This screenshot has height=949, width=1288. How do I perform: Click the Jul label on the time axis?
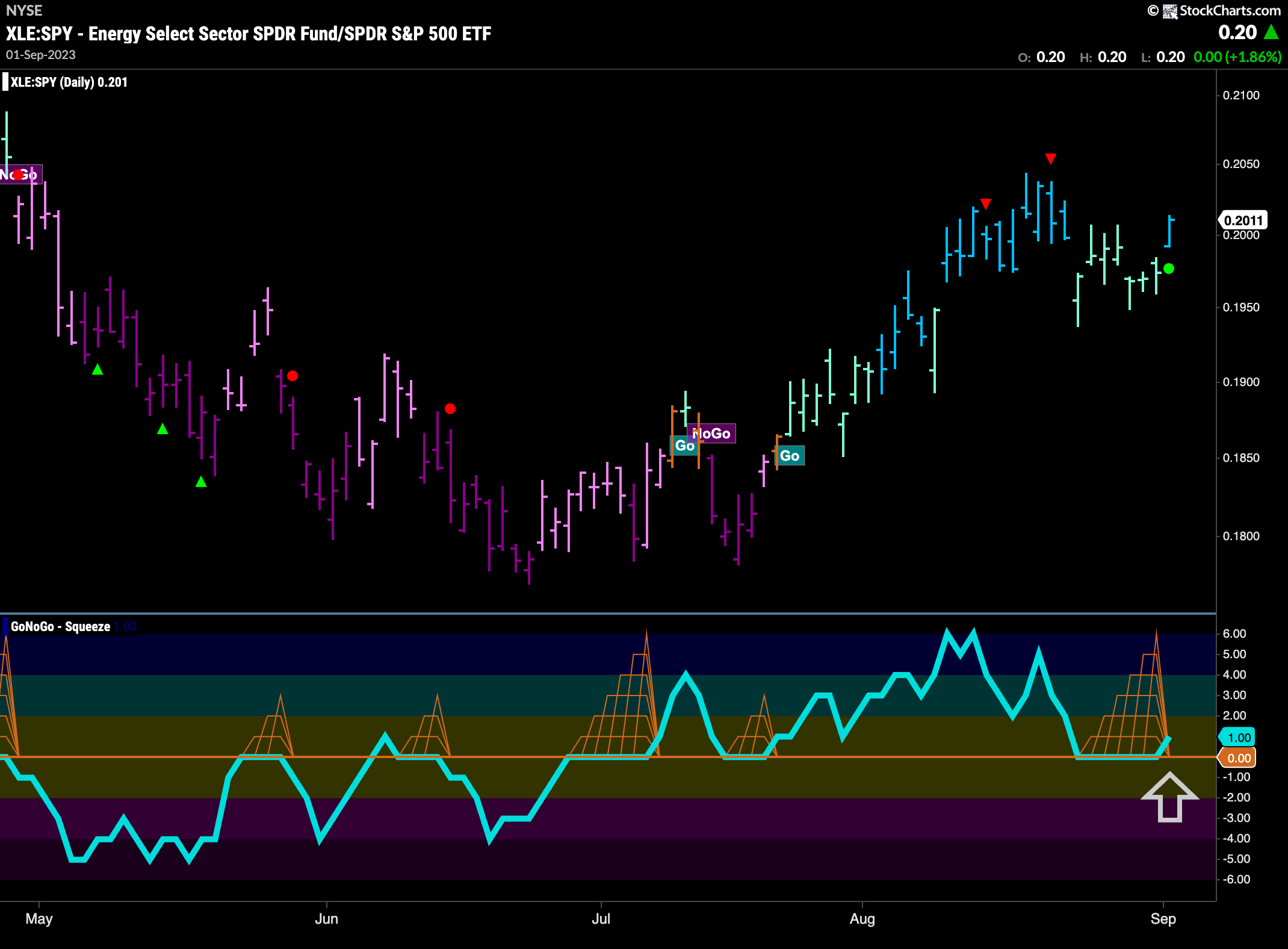601,919
